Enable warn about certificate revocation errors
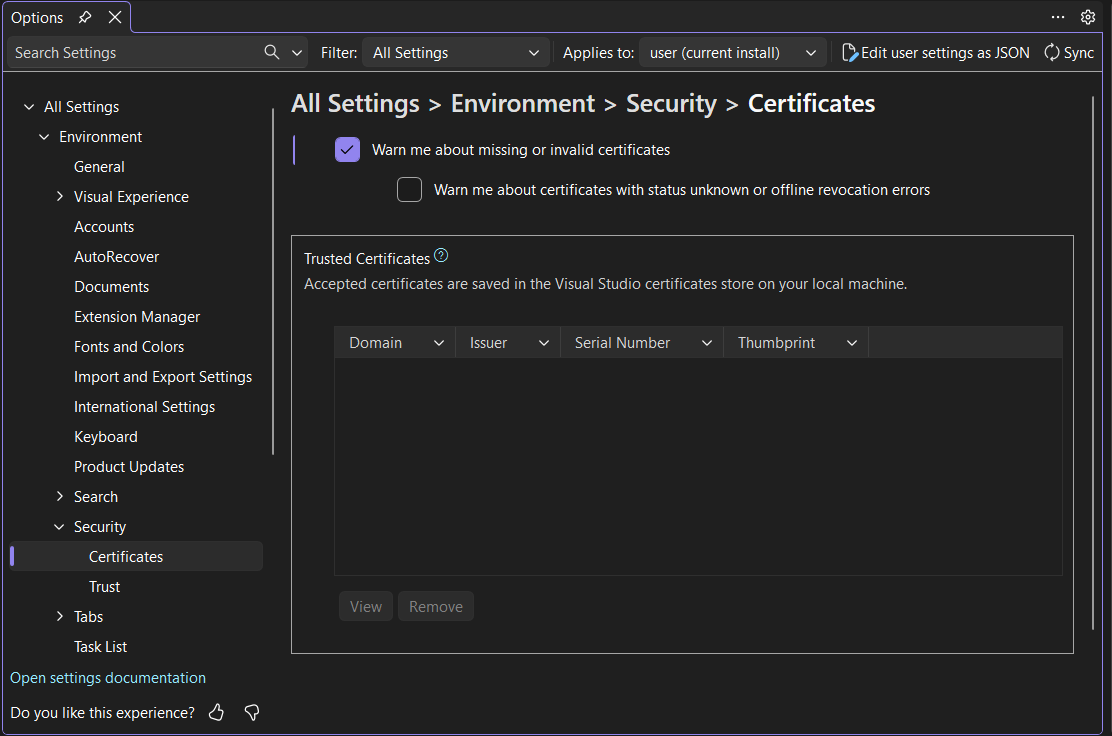 pos(409,189)
